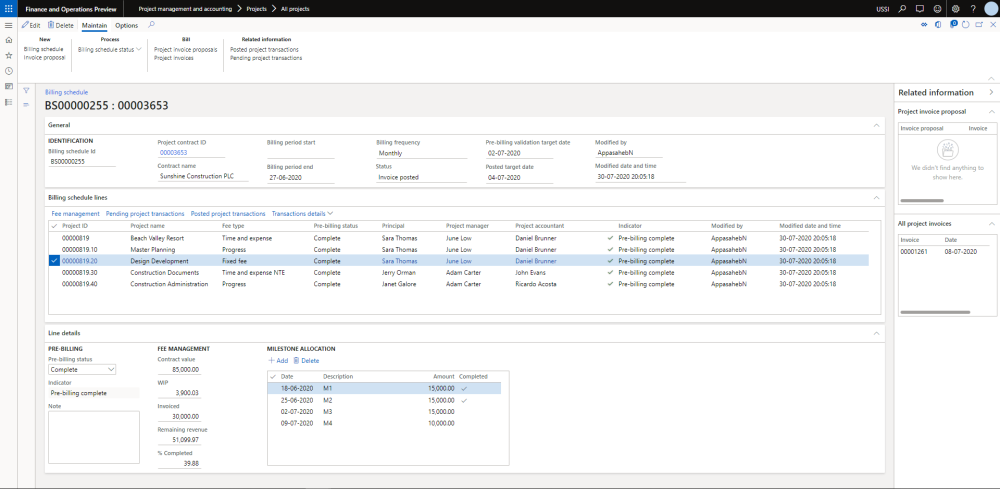This screenshot has height=489, width=1000.
Task: Open the app launcher waffle icon
Action: tap(9, 8)
